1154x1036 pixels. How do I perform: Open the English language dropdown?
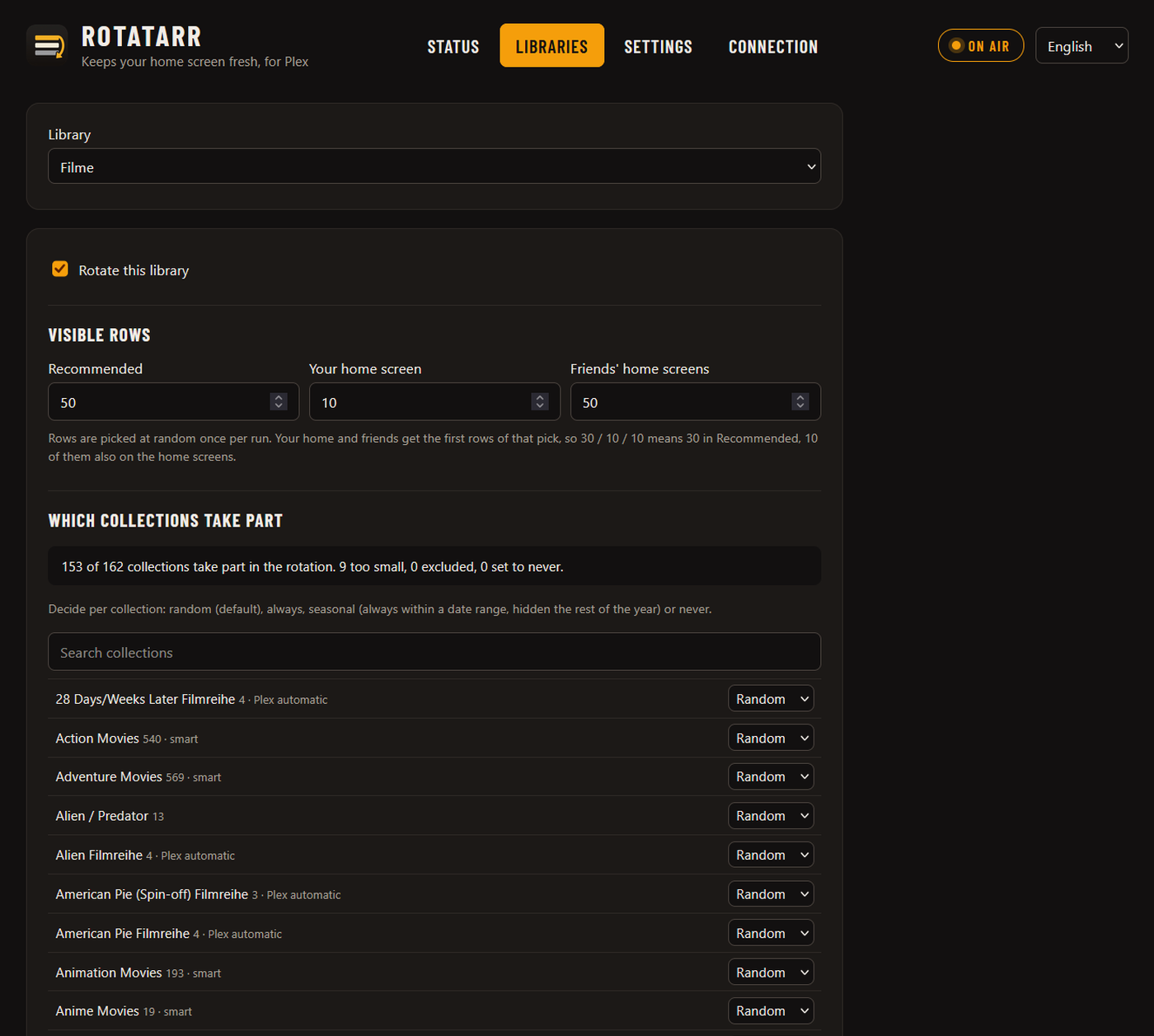[1081, 46]
